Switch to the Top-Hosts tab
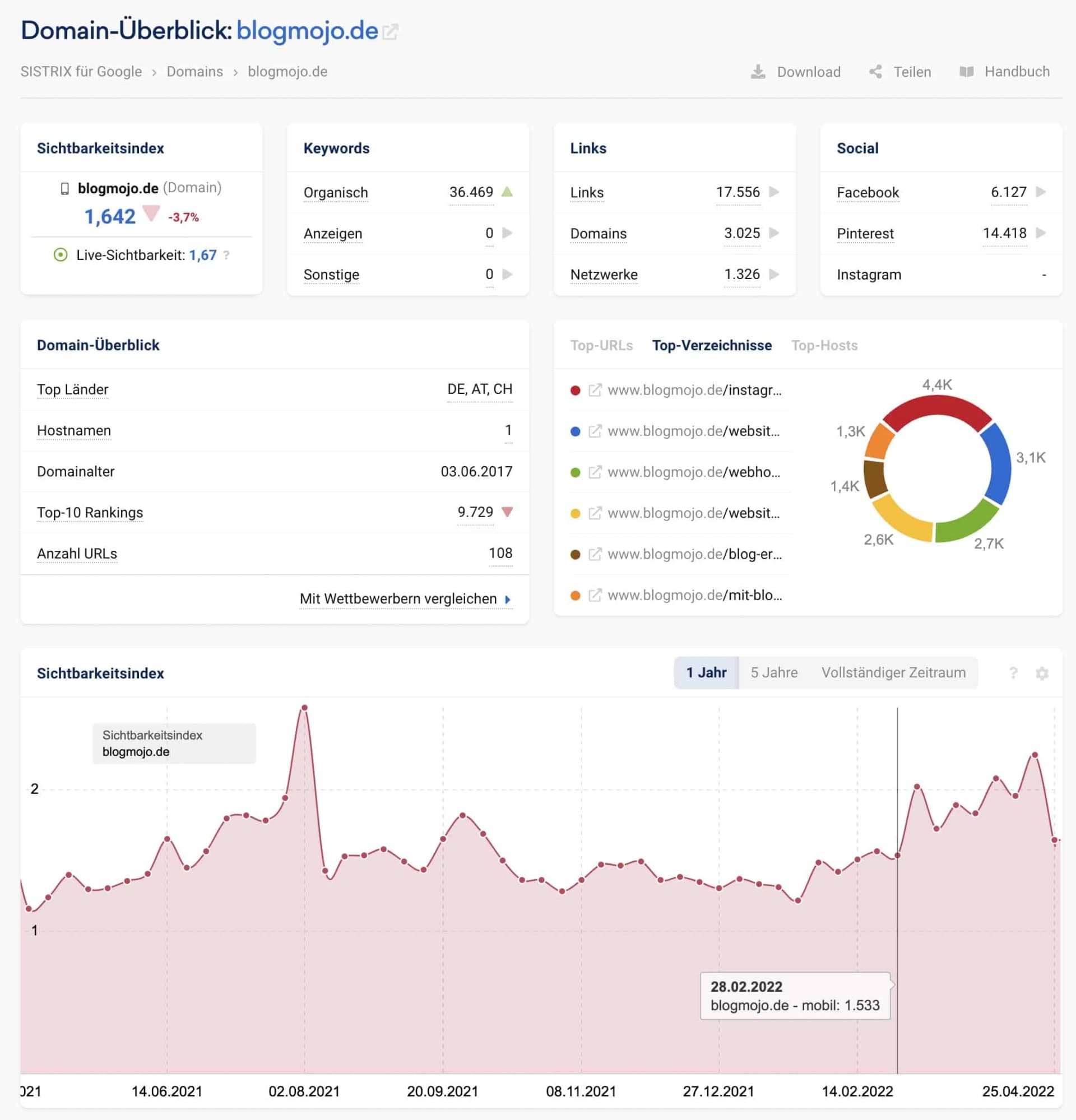This screenshot has width=1076, height=1120. tap(824, 345)
